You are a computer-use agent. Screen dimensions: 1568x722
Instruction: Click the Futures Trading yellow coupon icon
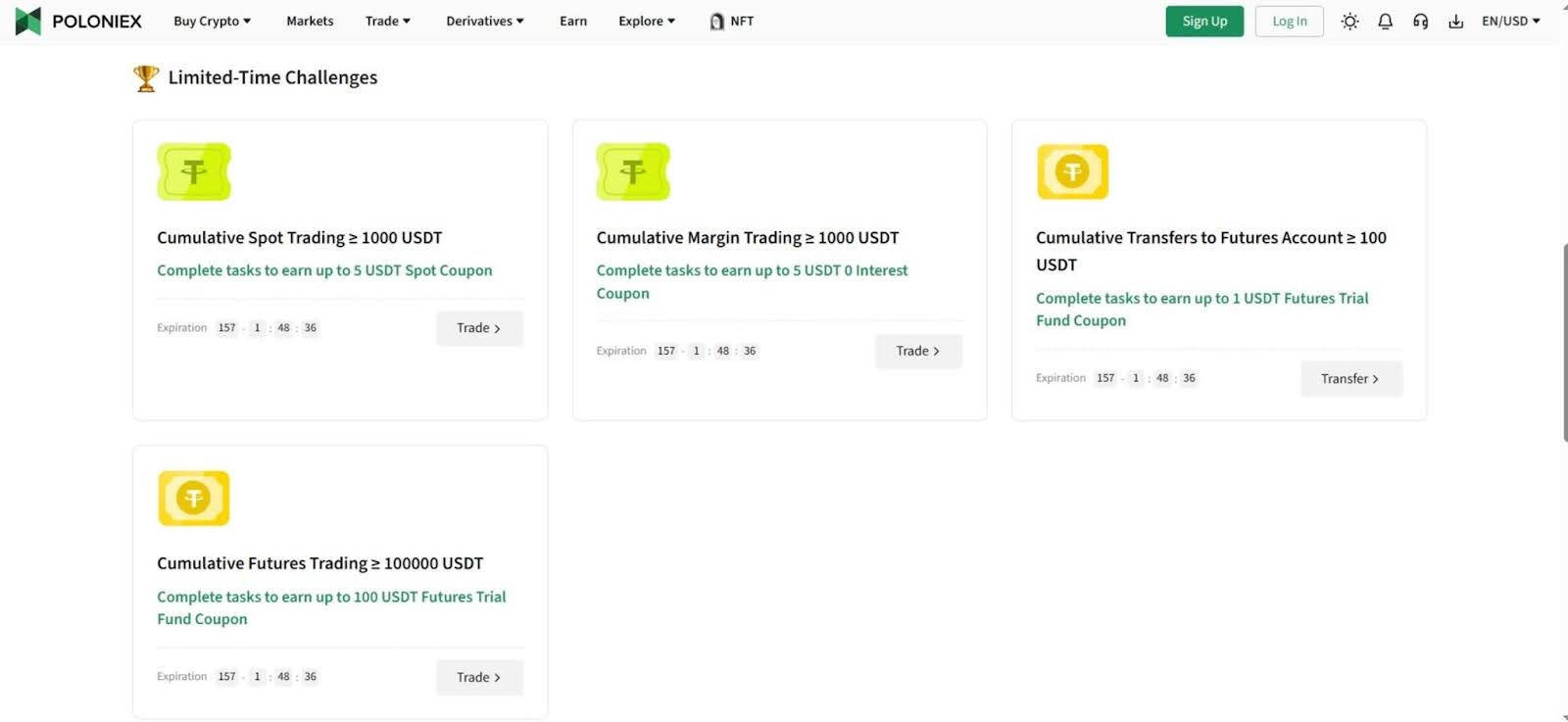click(x=194, y=498)
